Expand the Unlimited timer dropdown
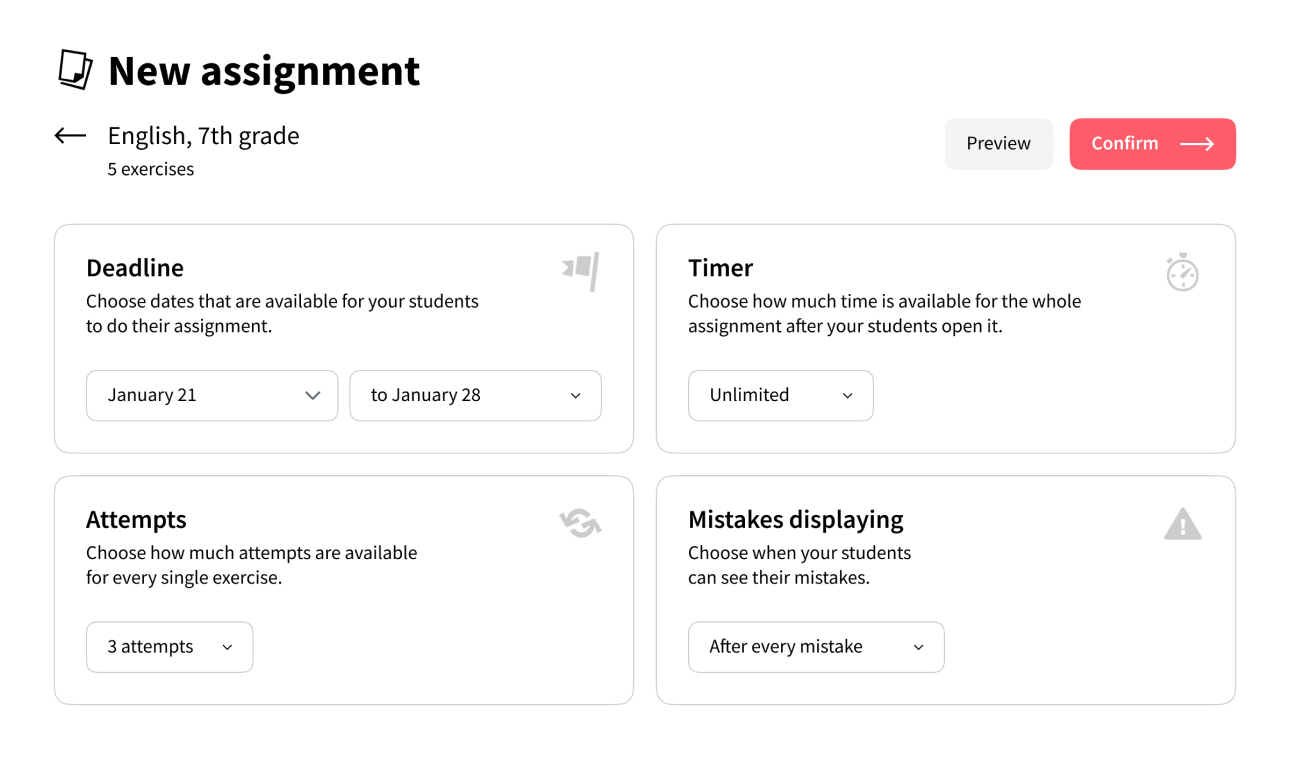The height and width of the screenshot is (759, 1290). (x=780, y=395)
